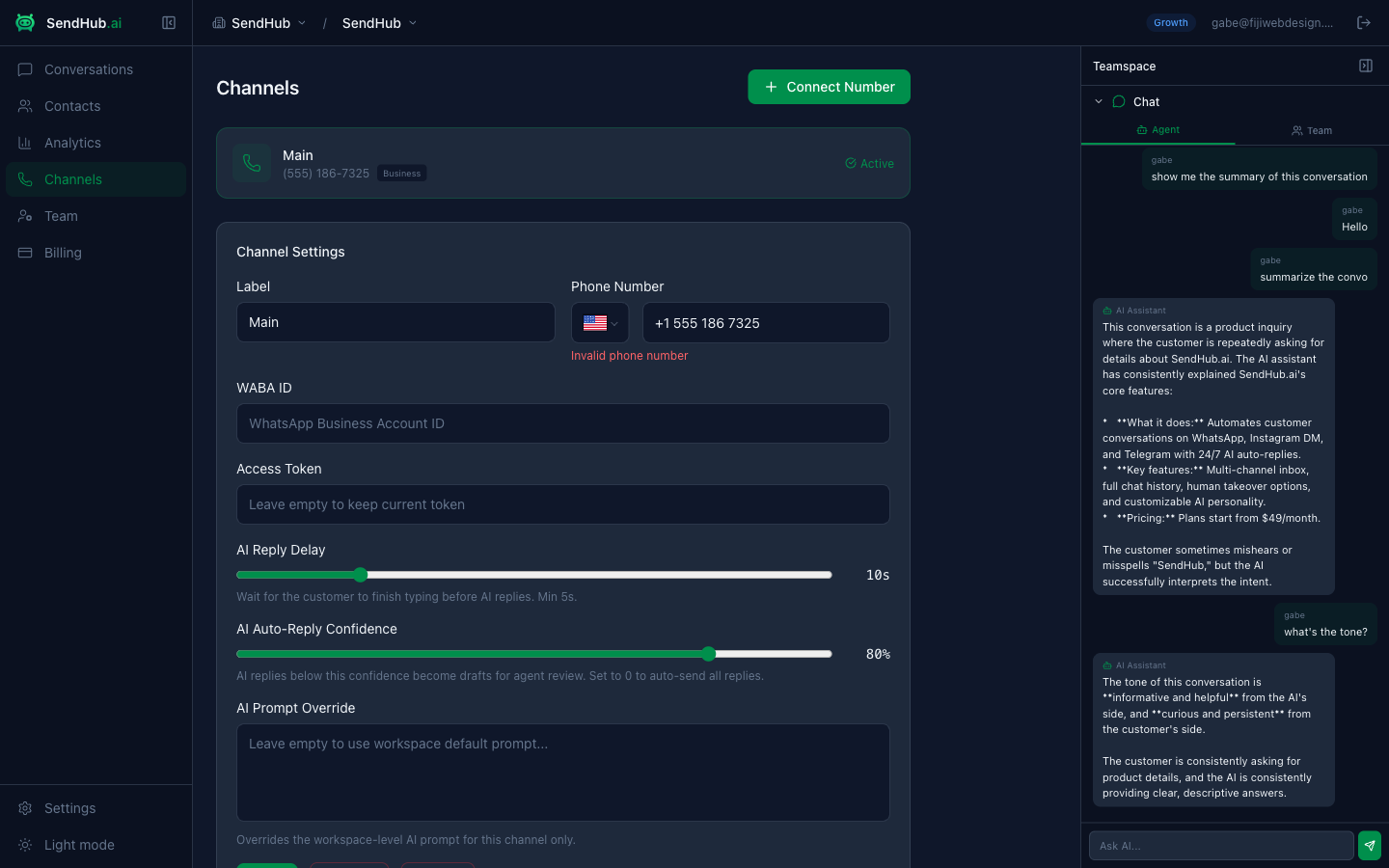Click the Analytics bar chart icon
Viewport: 1389px width, 868px height.
(x=25, y=143)
